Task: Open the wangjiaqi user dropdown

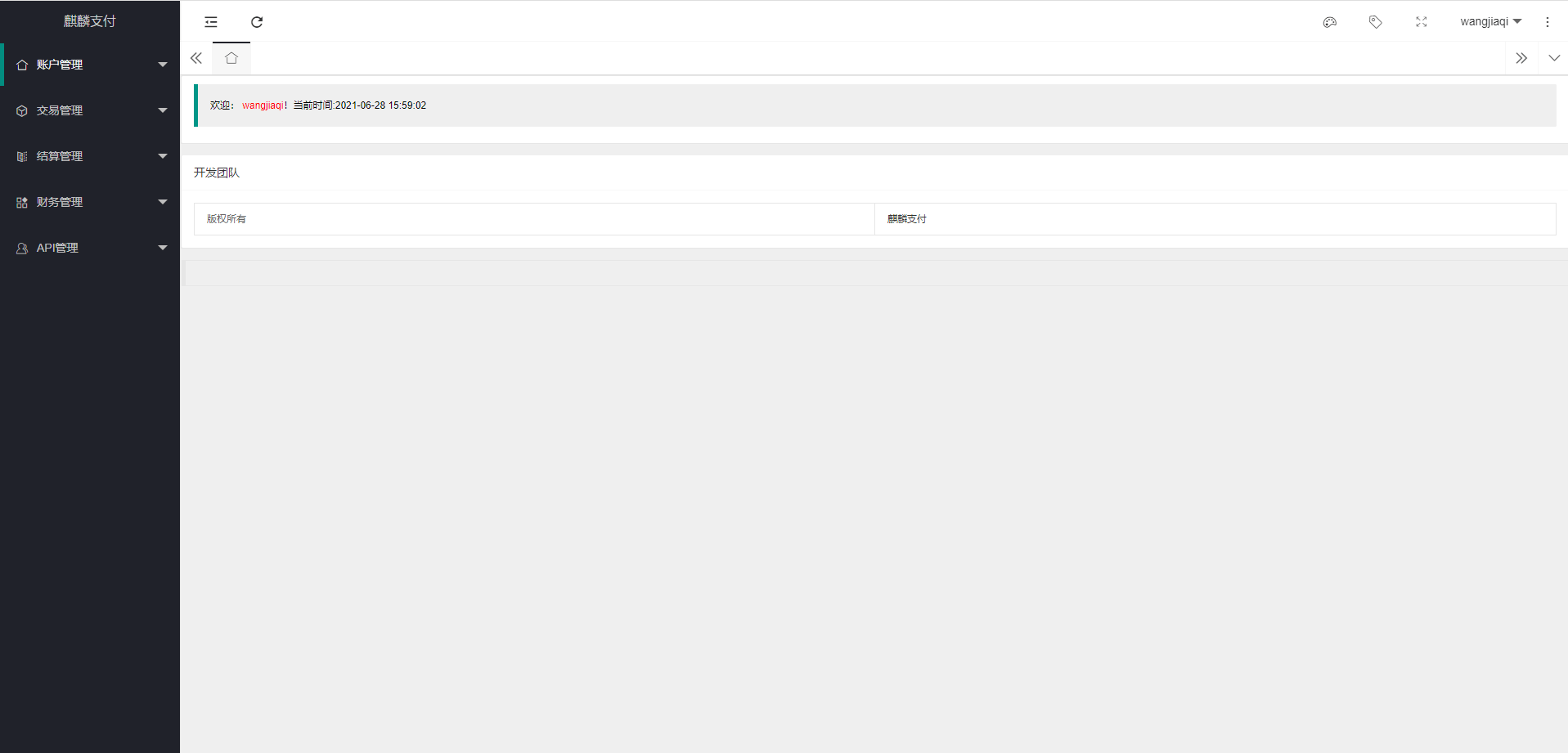Action: 1490,21
